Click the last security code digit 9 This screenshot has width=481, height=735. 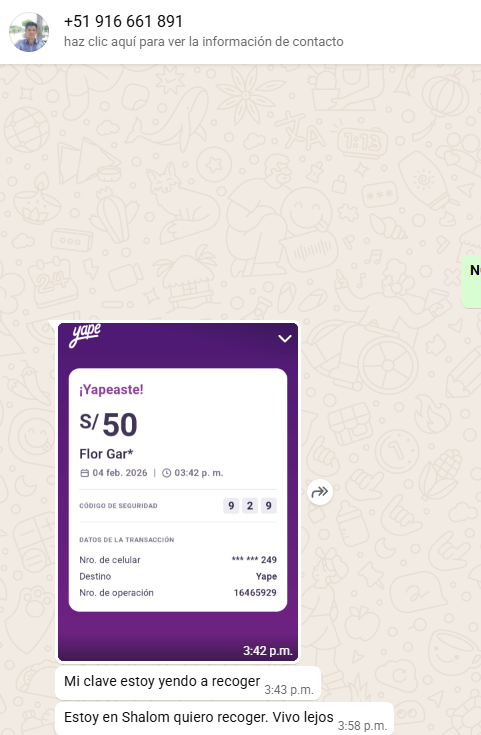(x=269, y=505)
